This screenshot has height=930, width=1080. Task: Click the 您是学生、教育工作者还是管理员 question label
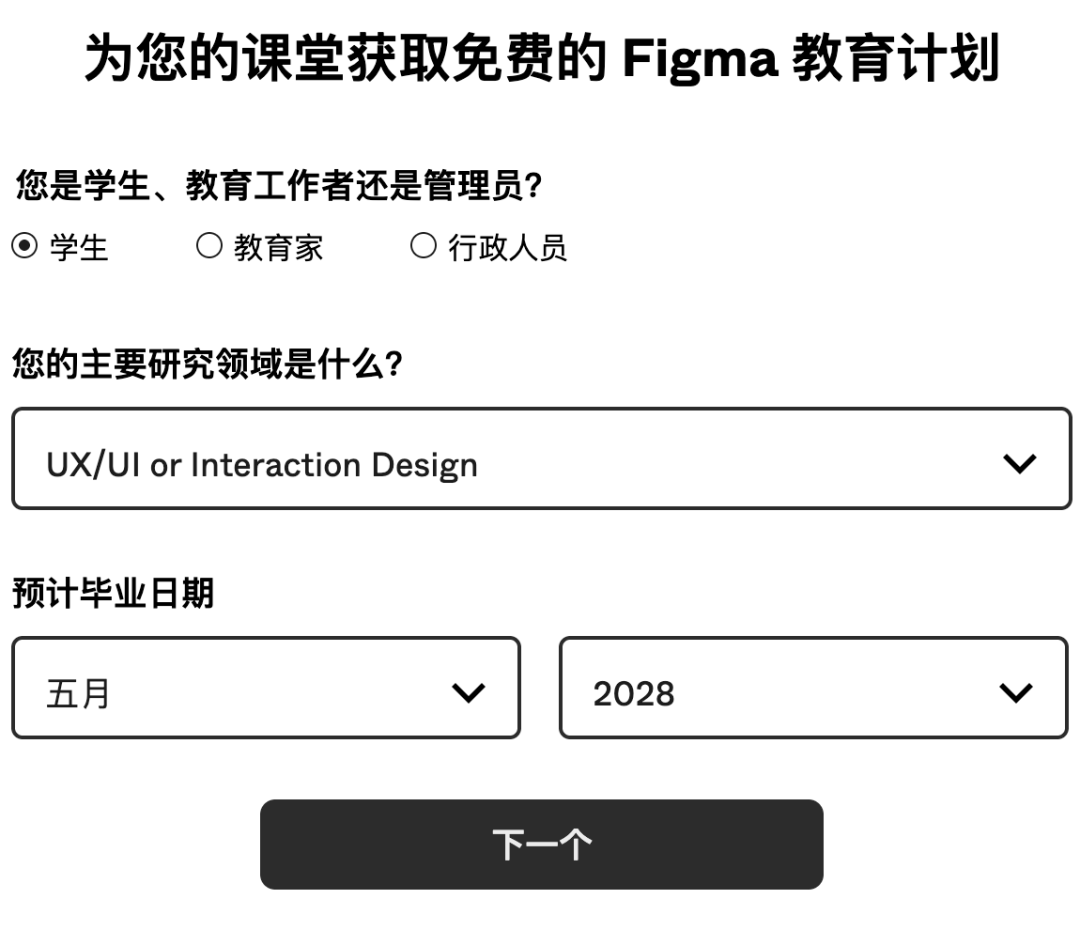pos(280,186)
